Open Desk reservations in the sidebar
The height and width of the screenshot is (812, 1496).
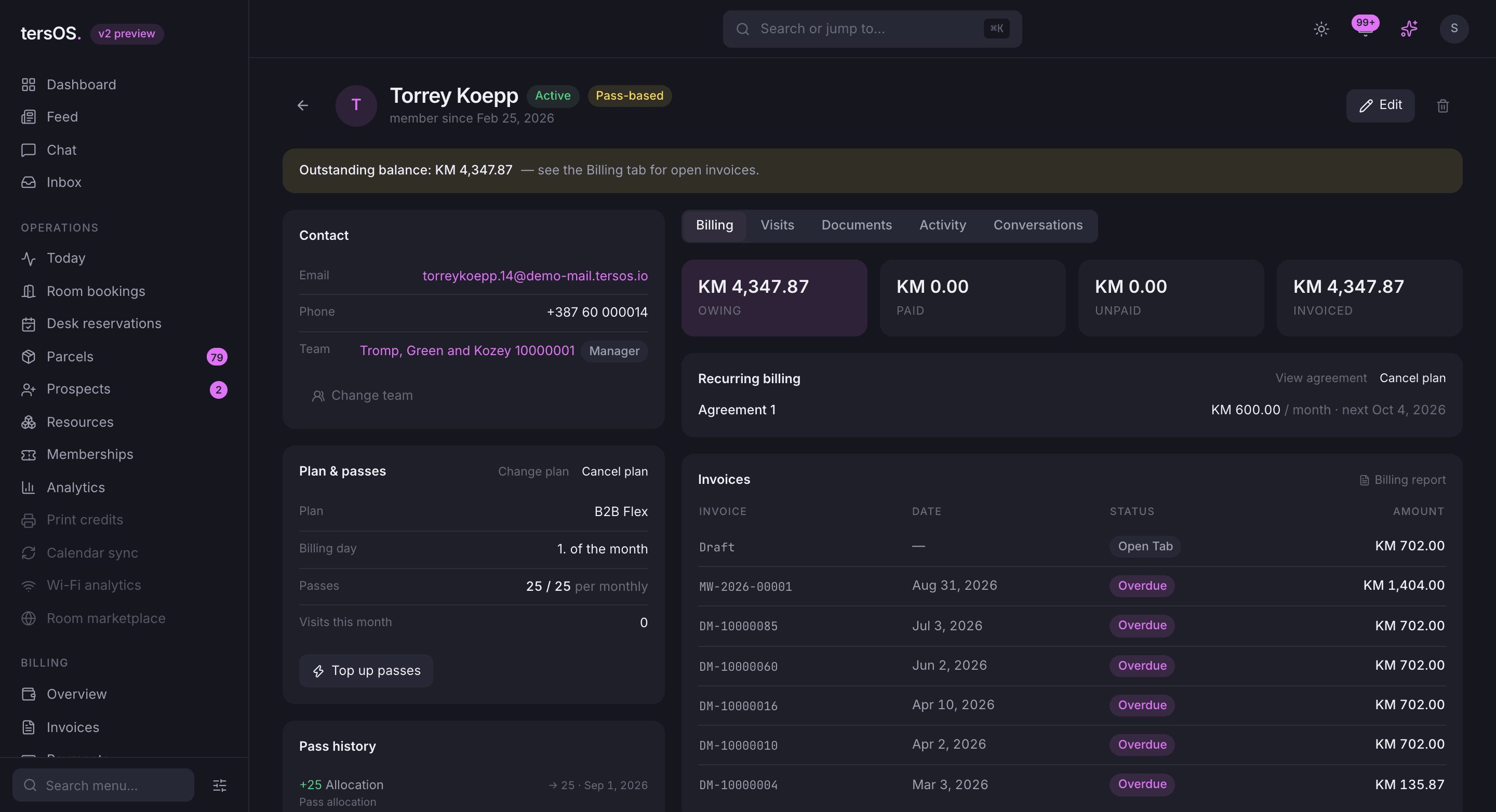(124, 324)
